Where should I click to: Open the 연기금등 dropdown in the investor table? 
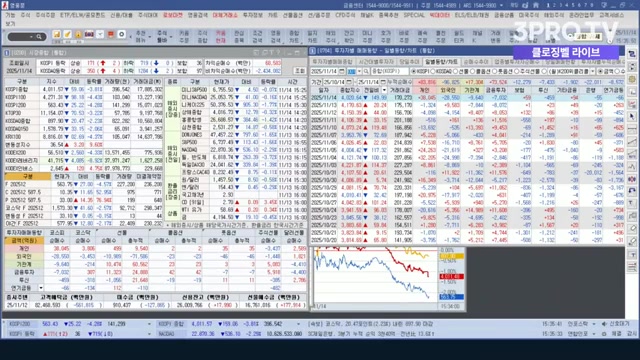pyautogui.click(x=41, y=288)
